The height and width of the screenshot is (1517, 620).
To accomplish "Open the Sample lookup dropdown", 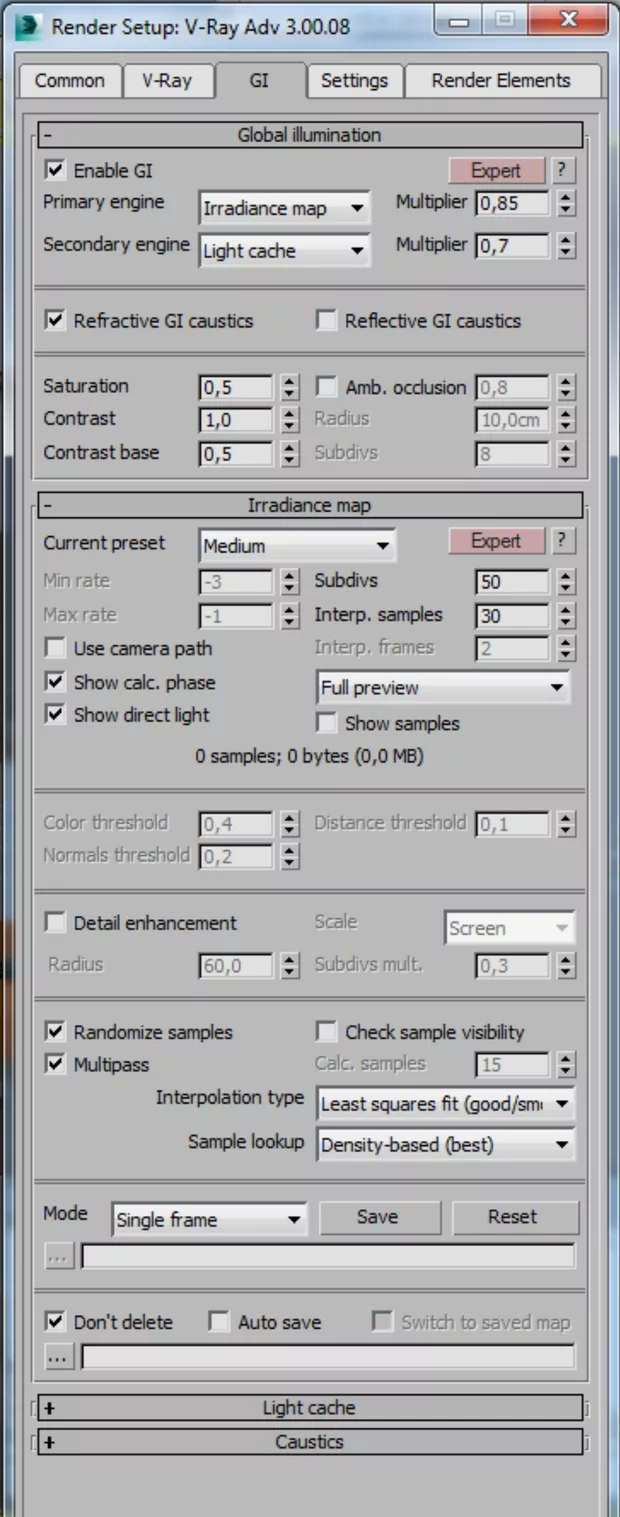I will point(445,1145).
